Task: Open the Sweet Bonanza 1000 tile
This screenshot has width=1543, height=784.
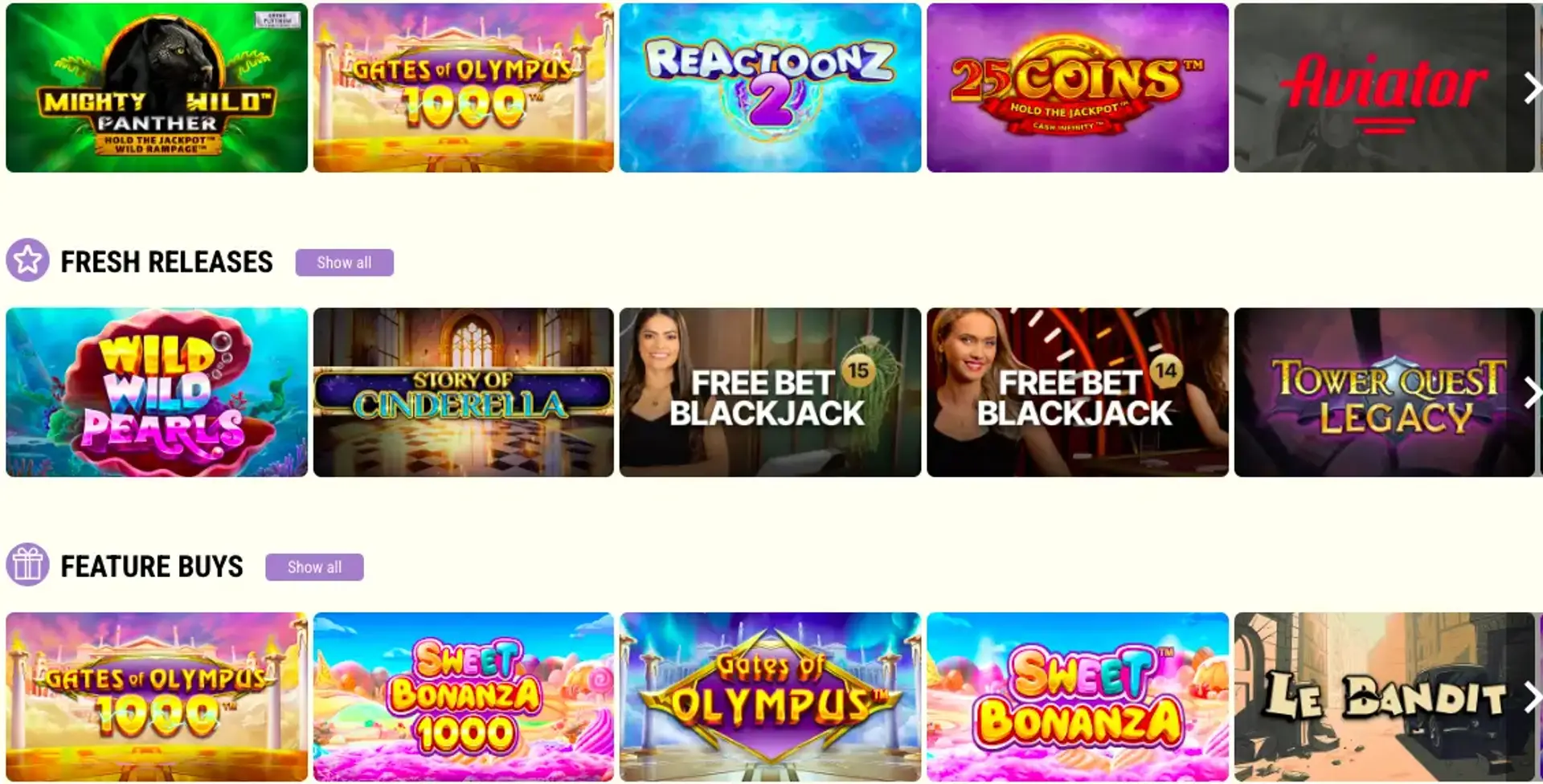Action: (x=464, y=696)
